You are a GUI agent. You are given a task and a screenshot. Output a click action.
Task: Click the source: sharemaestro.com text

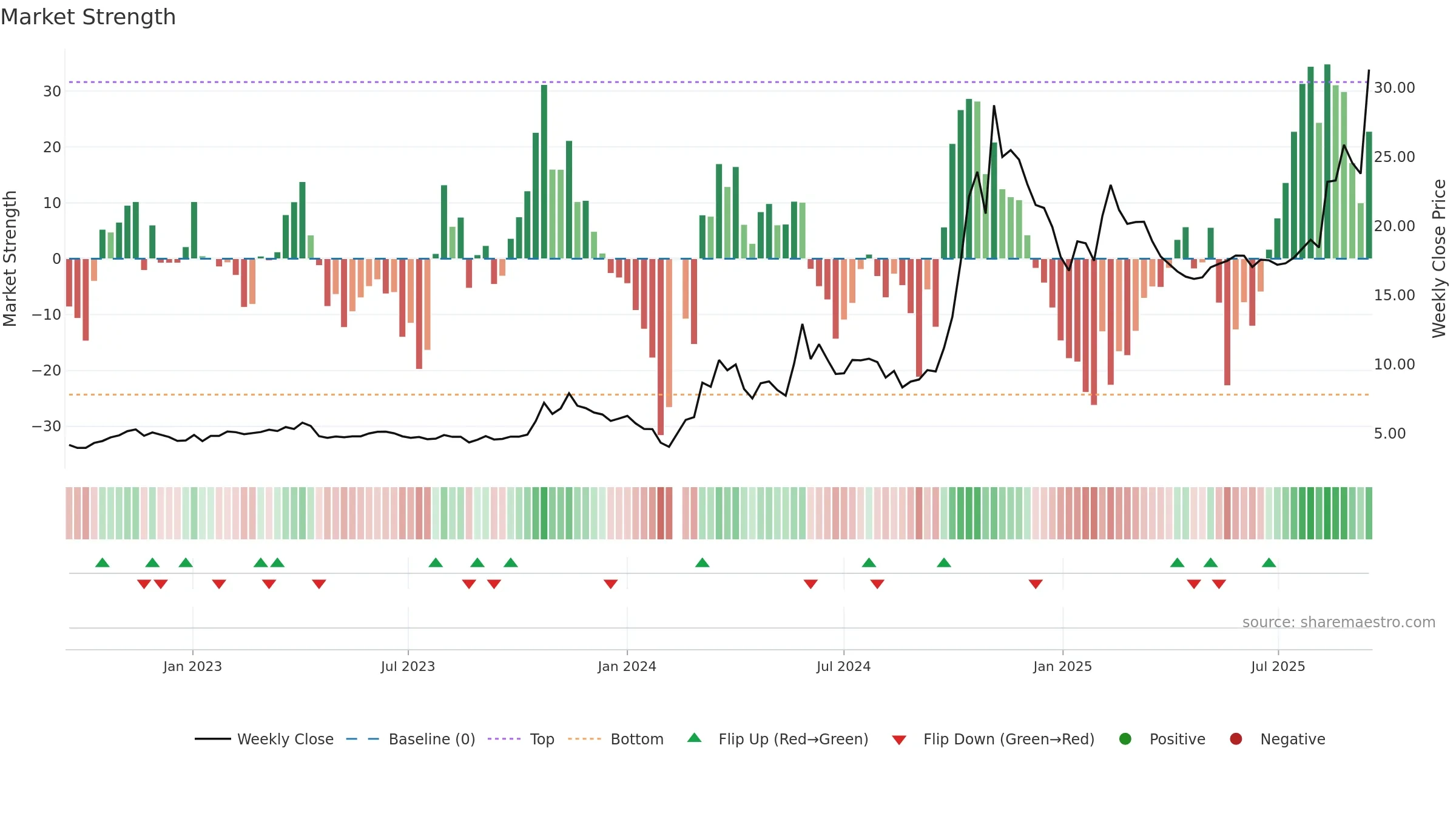1339,622
